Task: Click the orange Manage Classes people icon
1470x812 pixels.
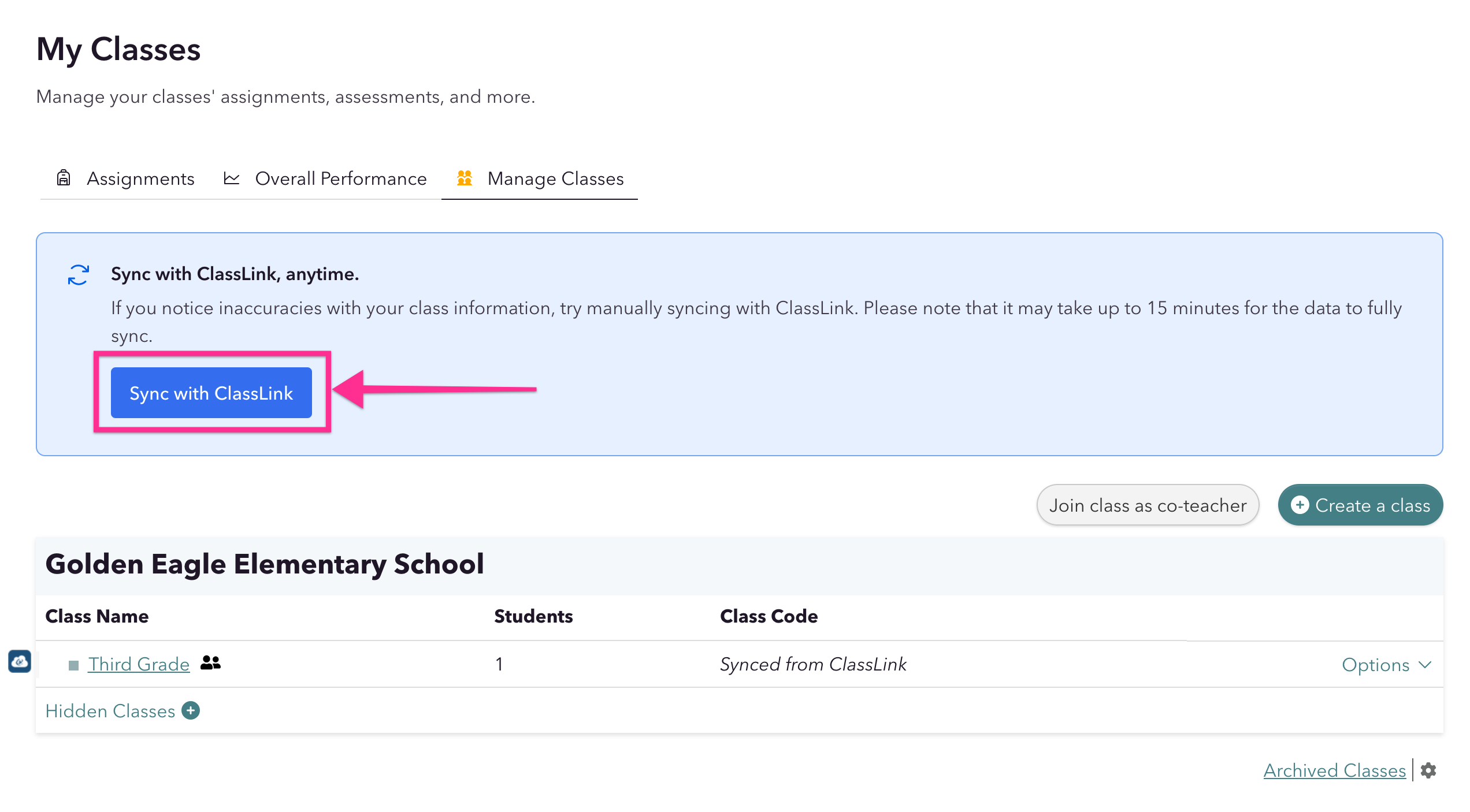Action: click(465, 178)
